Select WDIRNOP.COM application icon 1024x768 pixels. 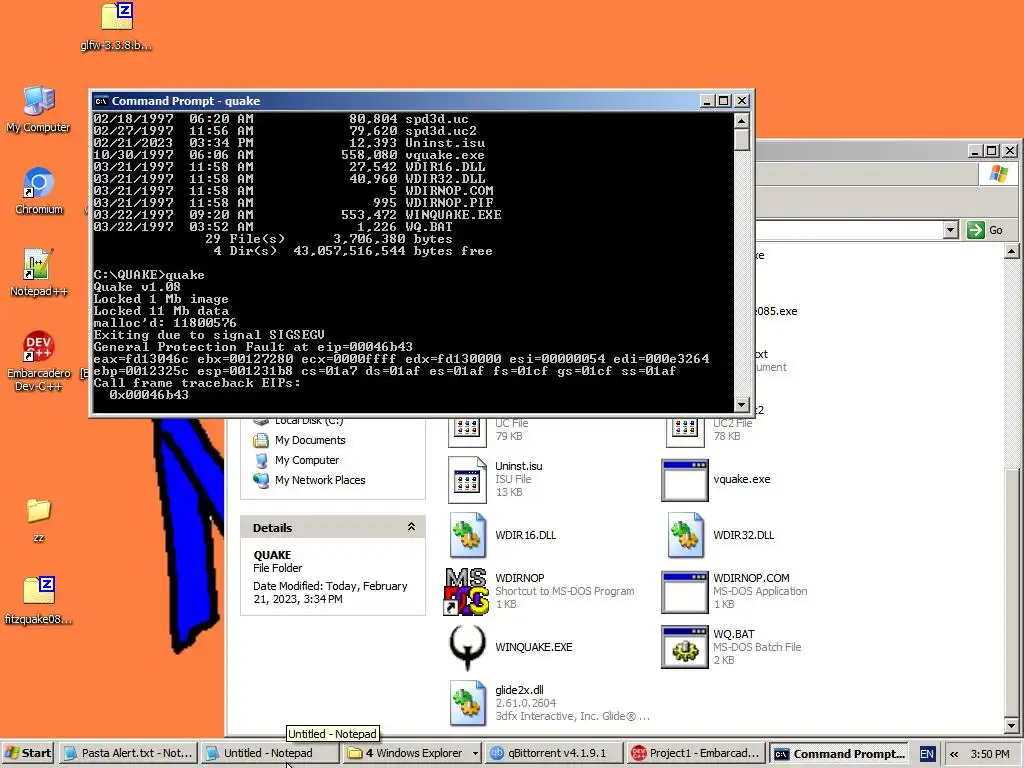pyautogui.click(x=684, y=592)
